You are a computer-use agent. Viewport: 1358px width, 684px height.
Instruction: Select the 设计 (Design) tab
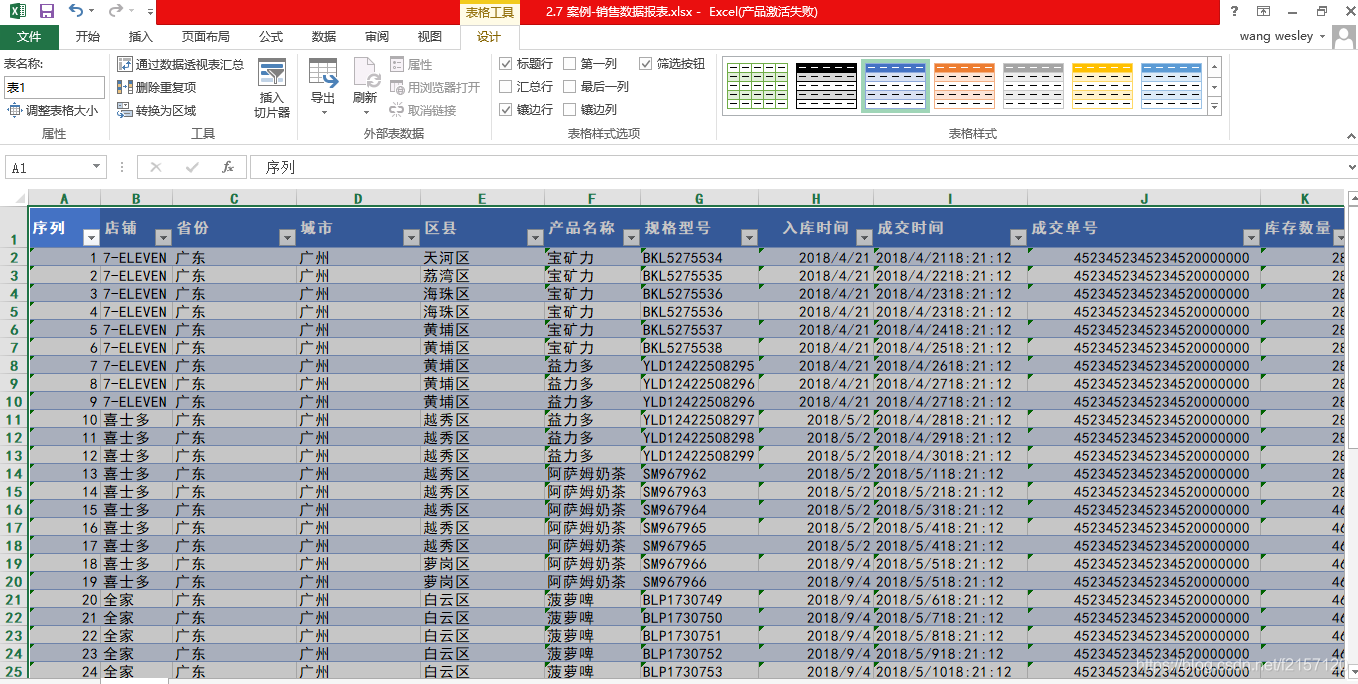coord(489,37)
